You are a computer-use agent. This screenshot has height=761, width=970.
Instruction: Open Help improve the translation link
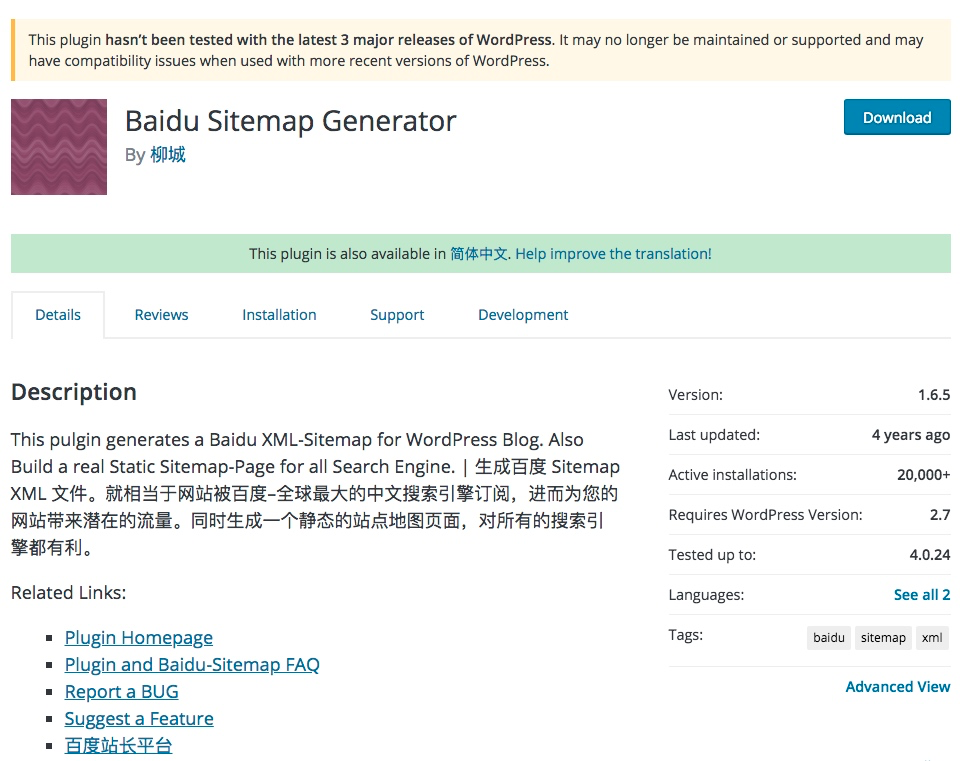613,253
